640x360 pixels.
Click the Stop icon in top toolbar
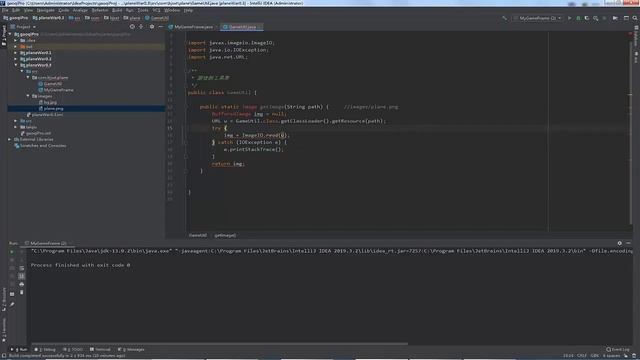click(604, 18)
